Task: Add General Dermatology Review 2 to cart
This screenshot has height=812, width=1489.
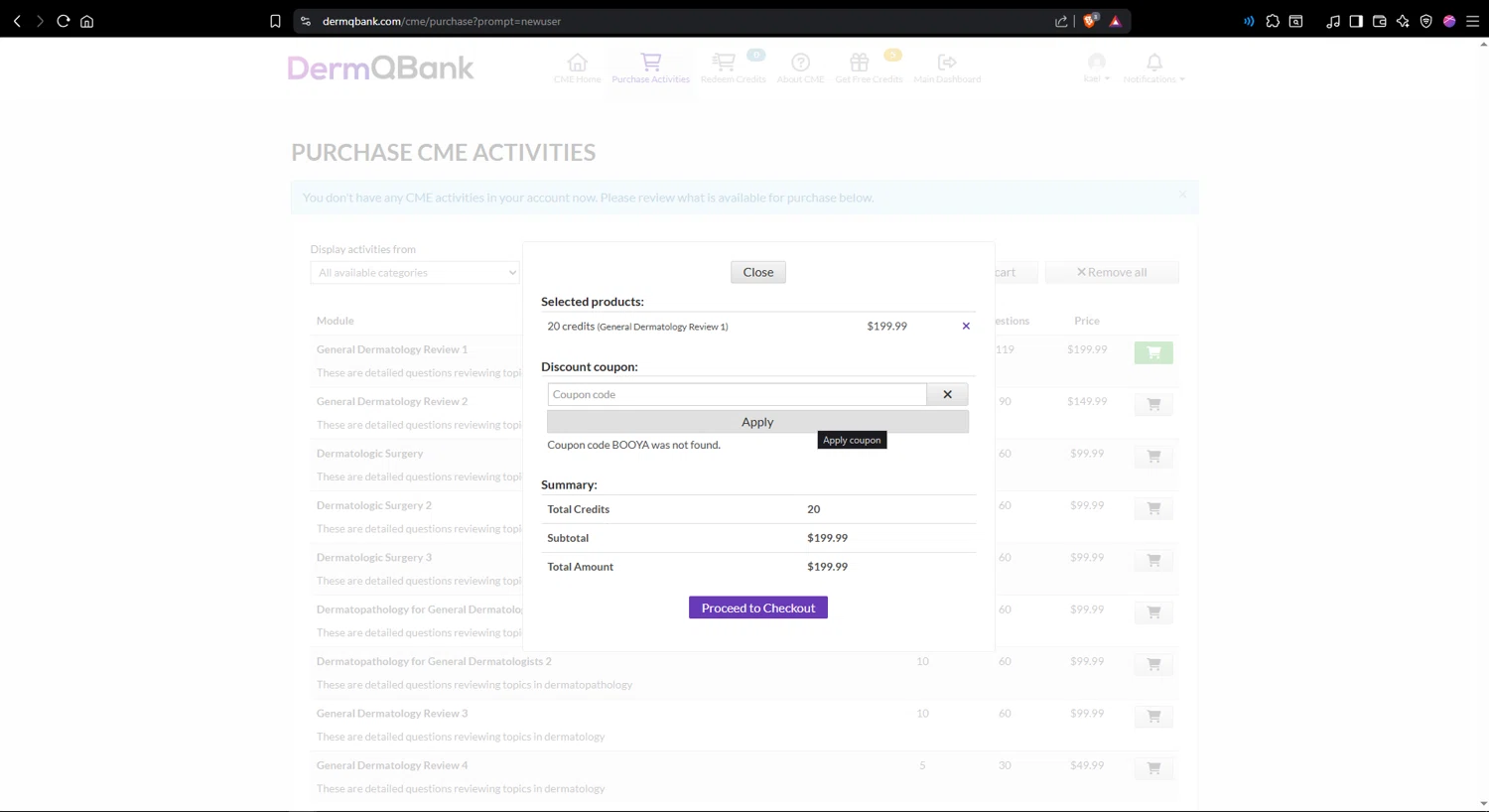Action: point(1153,404)
